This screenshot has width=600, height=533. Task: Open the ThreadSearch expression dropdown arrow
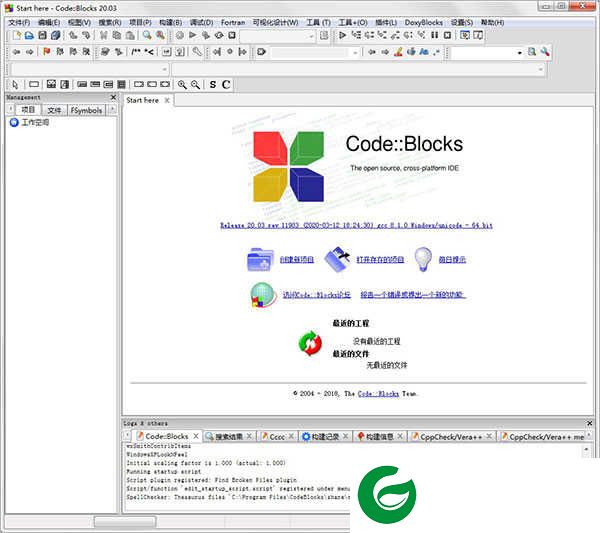tap(519, 52)
